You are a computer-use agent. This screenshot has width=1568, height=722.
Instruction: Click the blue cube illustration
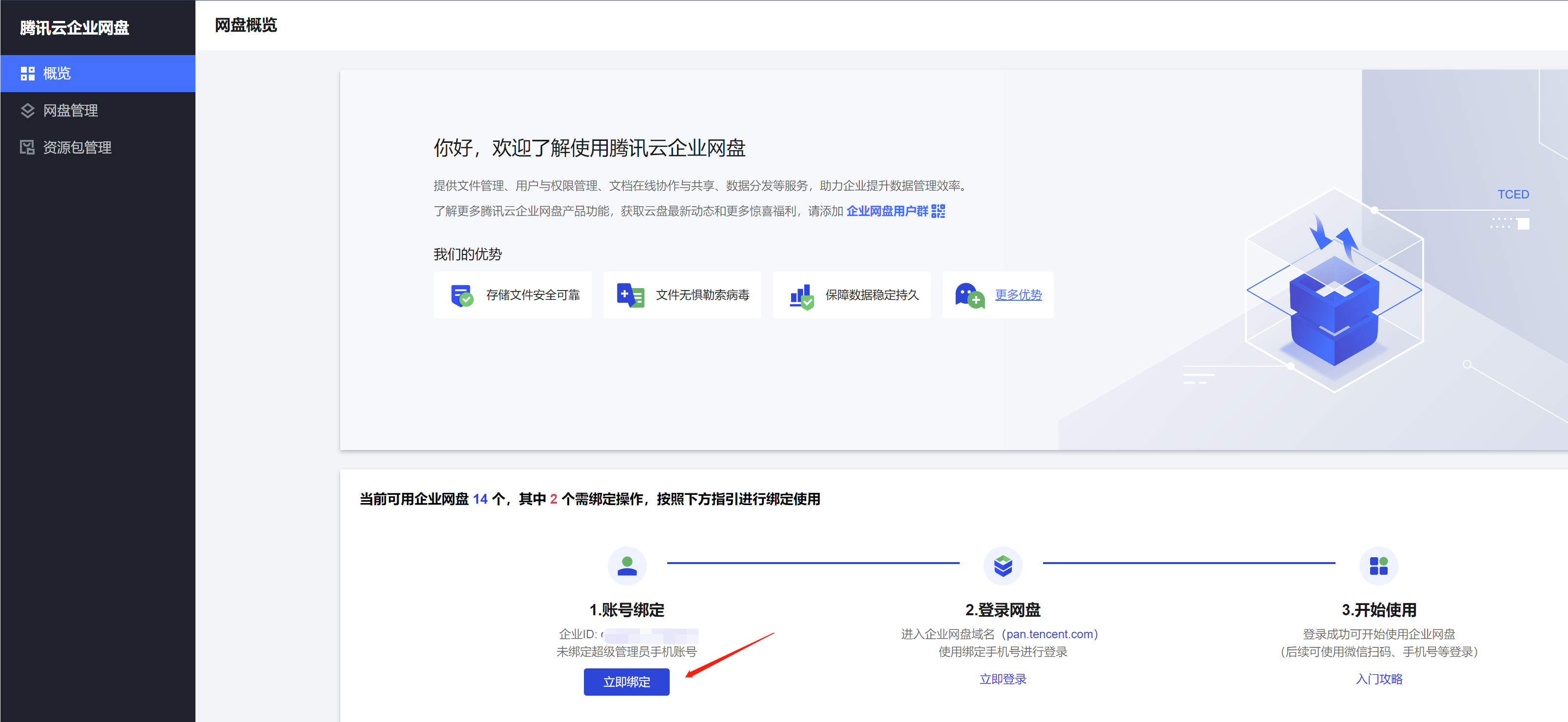(x=1334, y=311)
